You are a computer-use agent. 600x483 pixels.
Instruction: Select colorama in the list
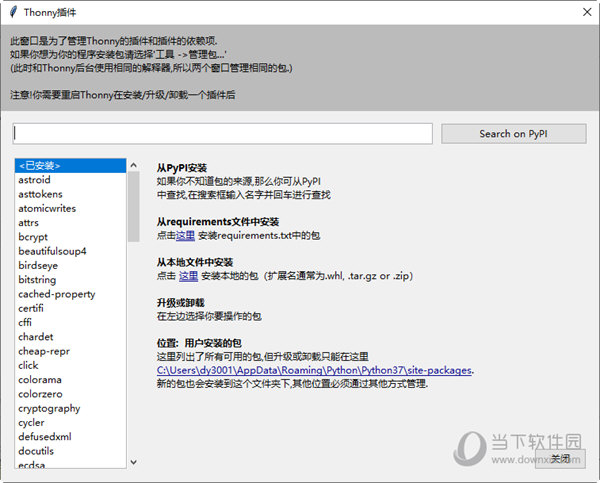point(70,380)
